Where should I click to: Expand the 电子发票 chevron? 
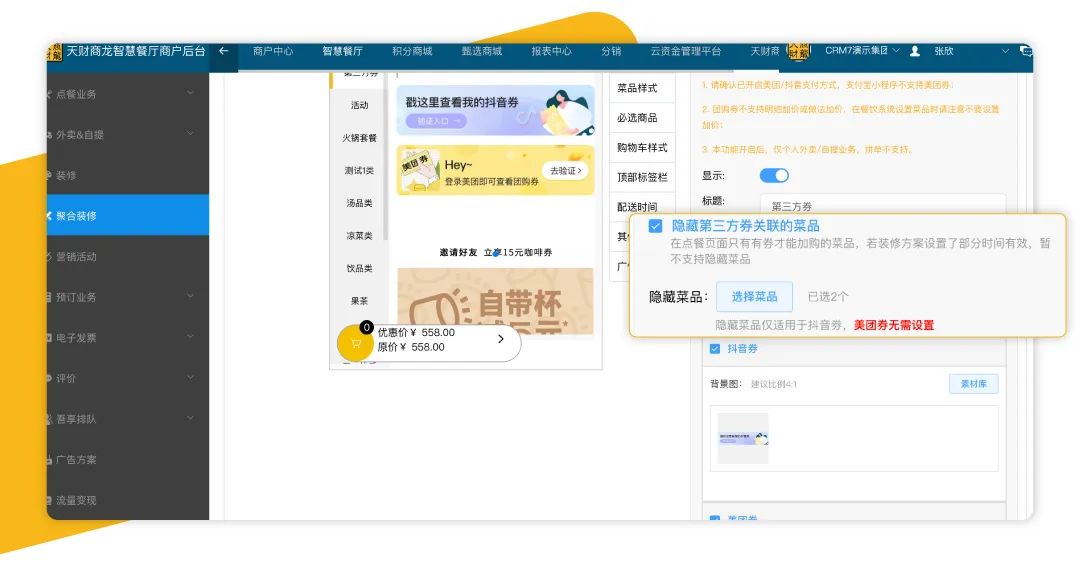[x=190, y=337]
